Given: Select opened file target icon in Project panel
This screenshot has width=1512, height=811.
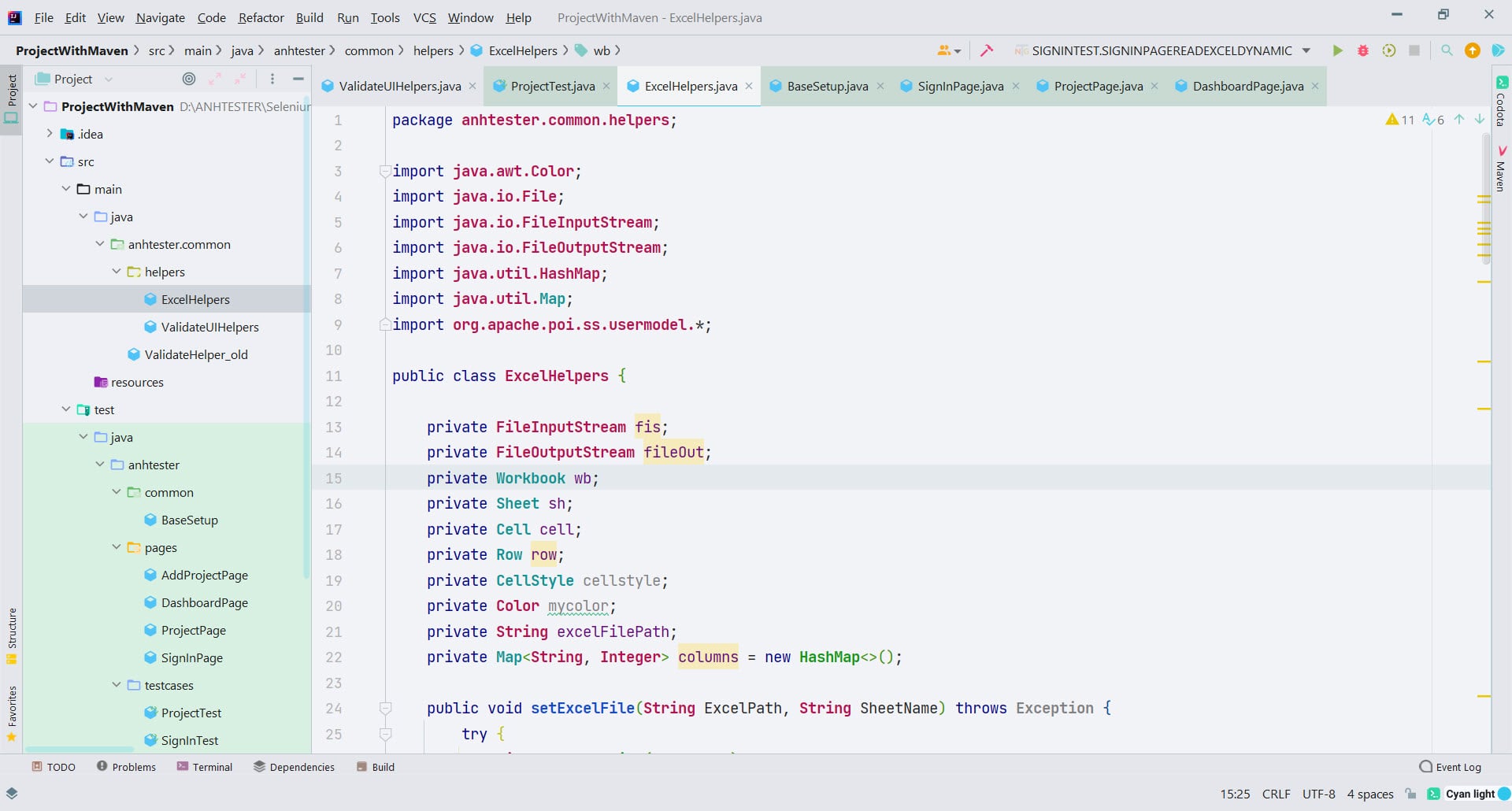Looking at the screenshot, I should [x=189, y=79].
